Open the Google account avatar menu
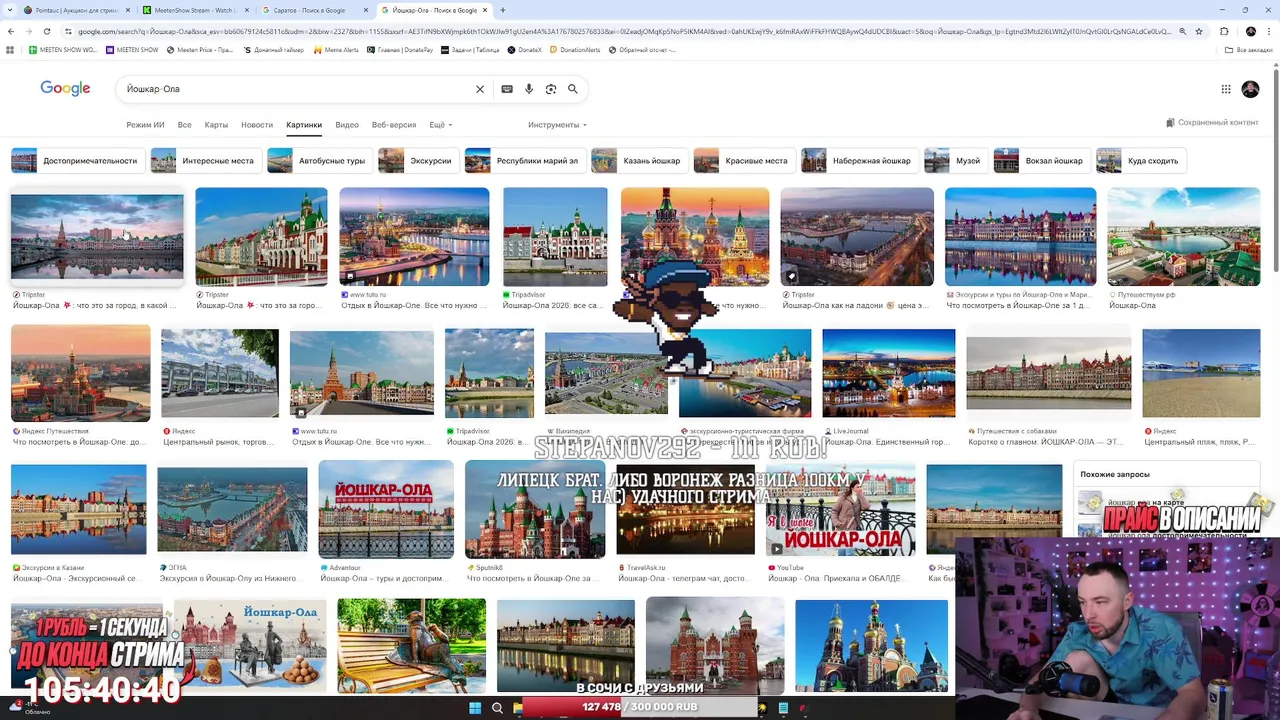1280x720 pixels. pos(1250,89)
